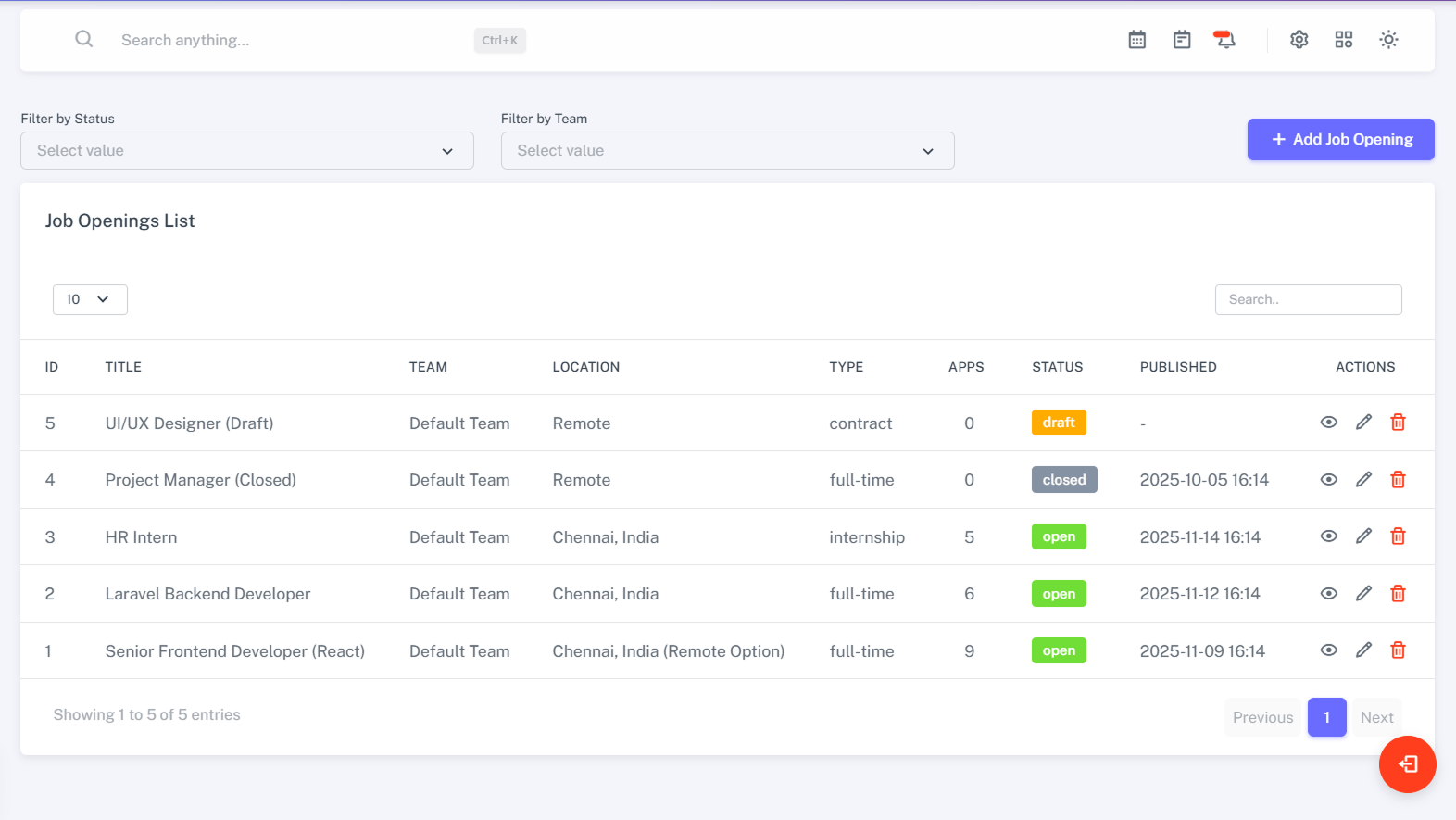The image size is (1456, 820).
Task: Delete the Senior Frontend Developer job
Action: pos(1399,650)
